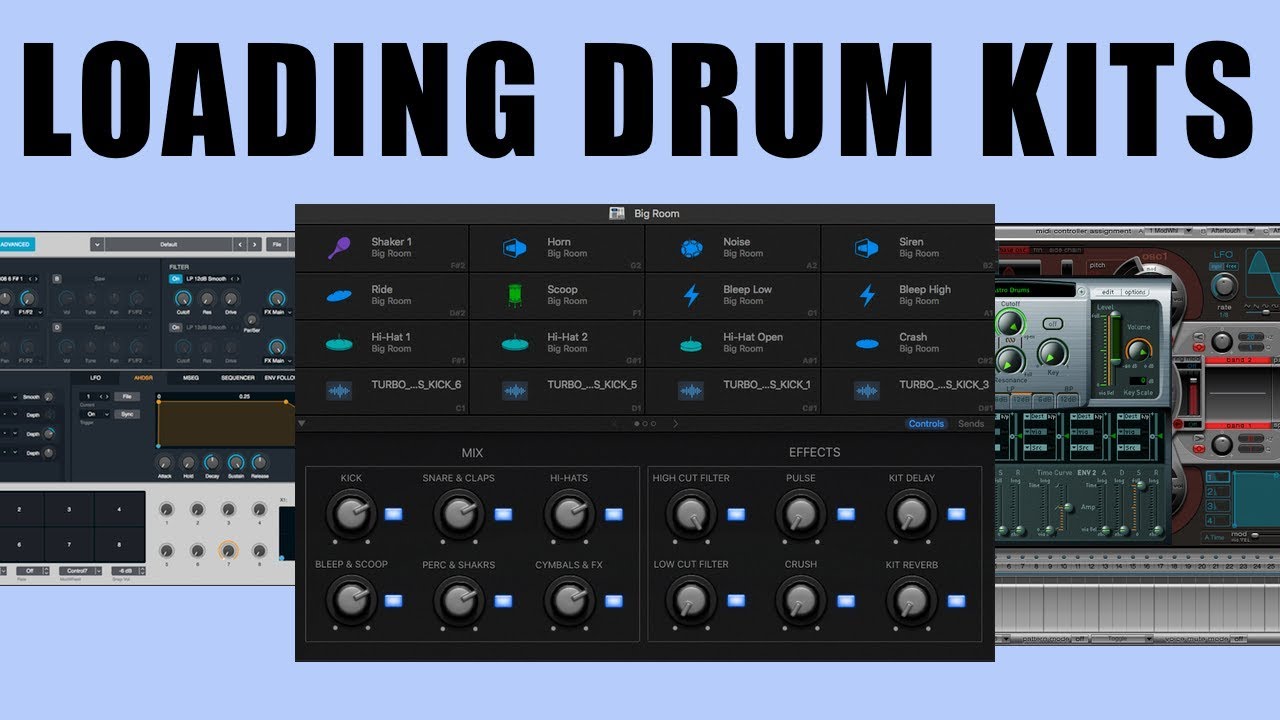Click the Sync button in left synth
Screen dimensions: 1280x720
coord(126,413)
